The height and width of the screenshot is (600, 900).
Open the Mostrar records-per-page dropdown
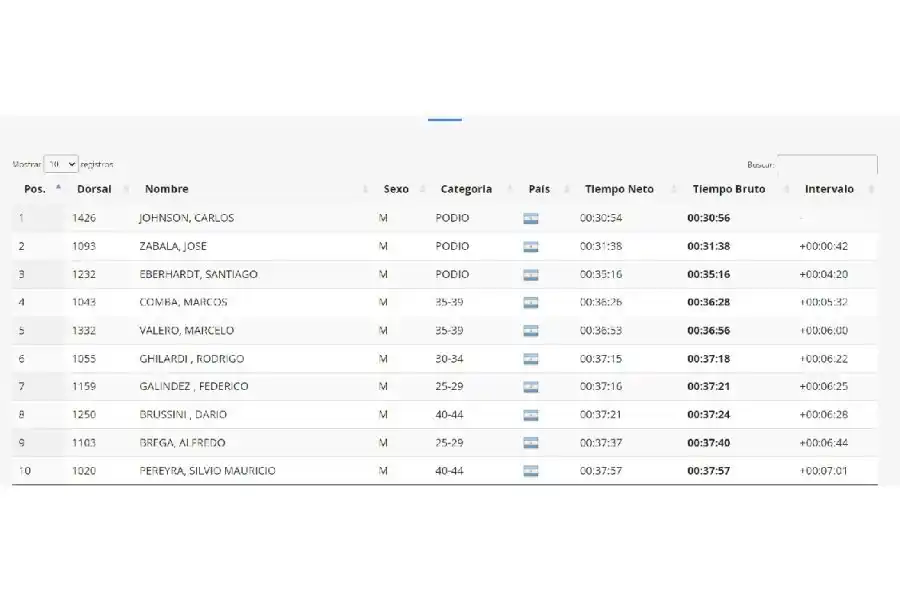(x=61, y=164)
